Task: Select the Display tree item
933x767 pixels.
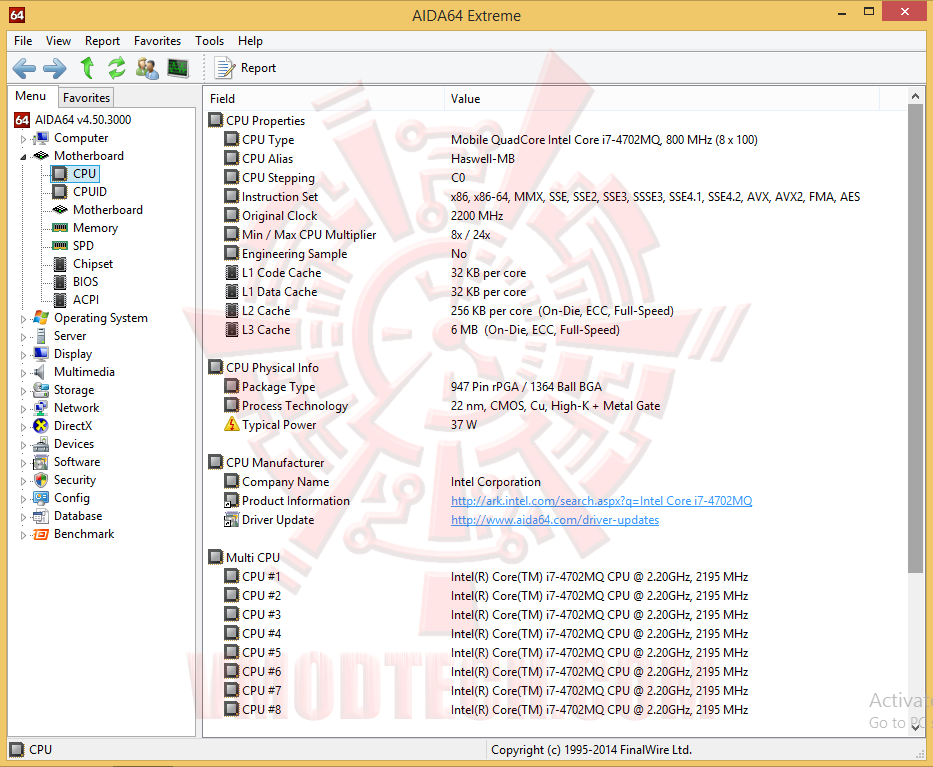Action: (x=73, y=354)
